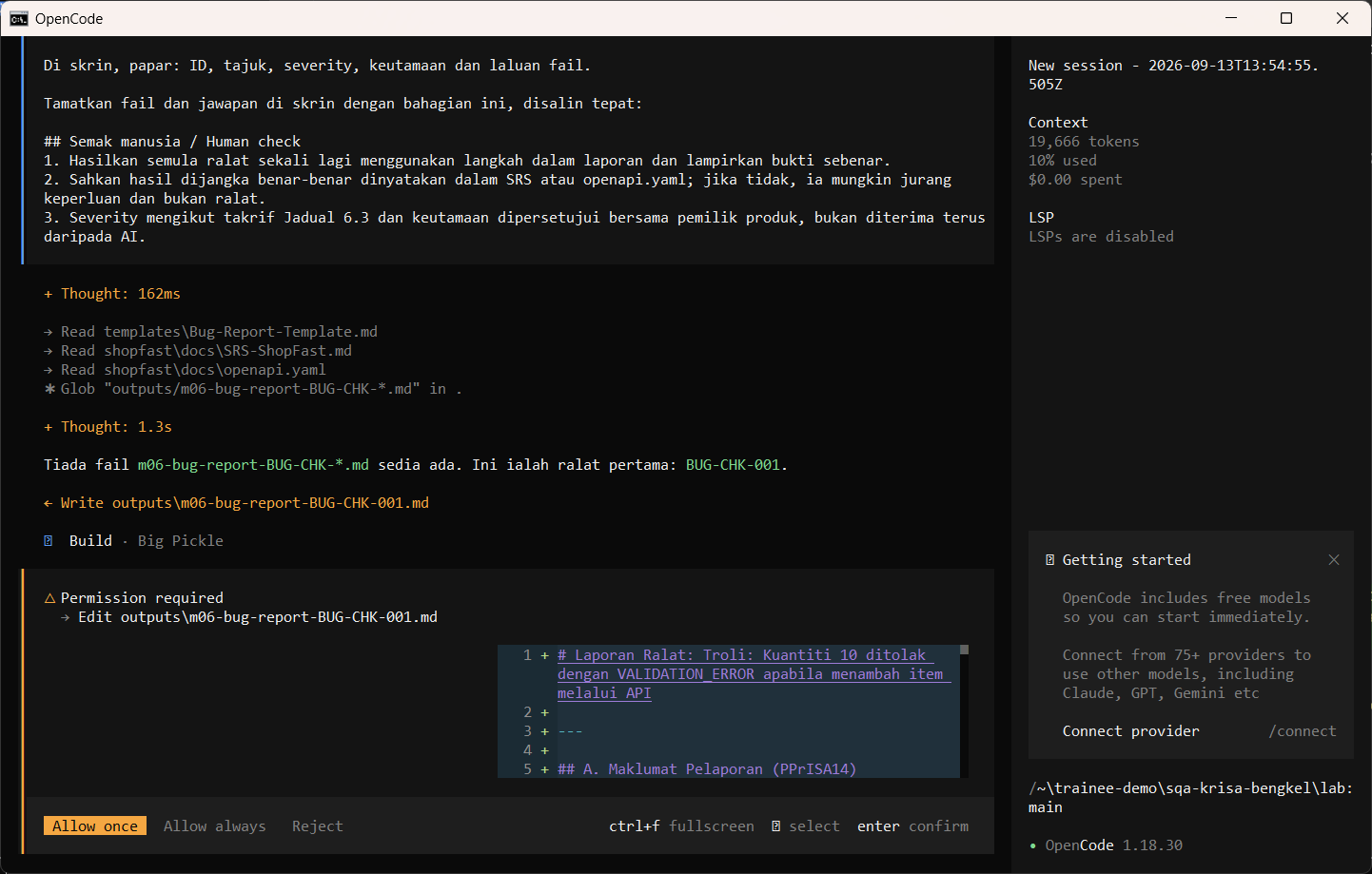Click the New session title
This screenshot has width=1372, height=874.
coord(1173,74)
